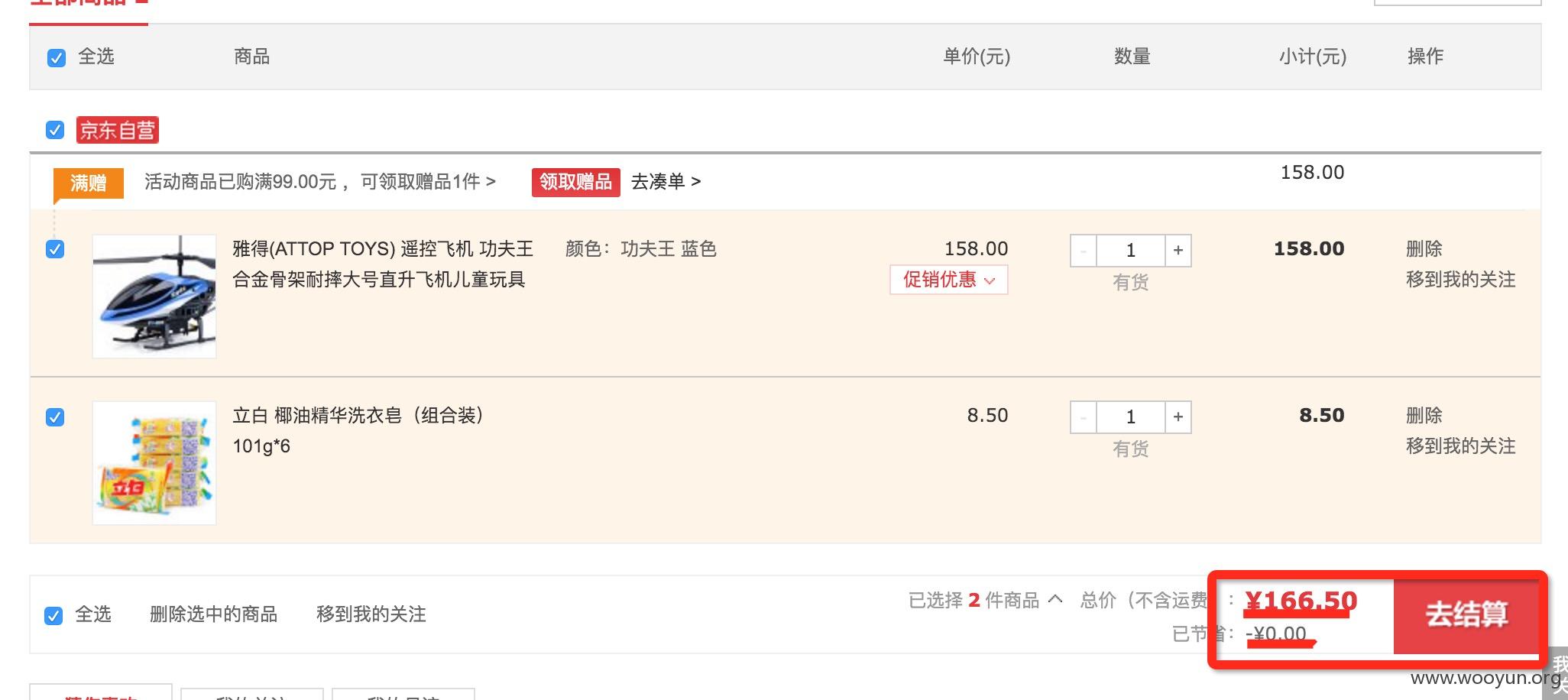The image size is (1568, 700).
Task: Uncheck the 京东自营 store checkbox
Action: (x=55, y=130)
